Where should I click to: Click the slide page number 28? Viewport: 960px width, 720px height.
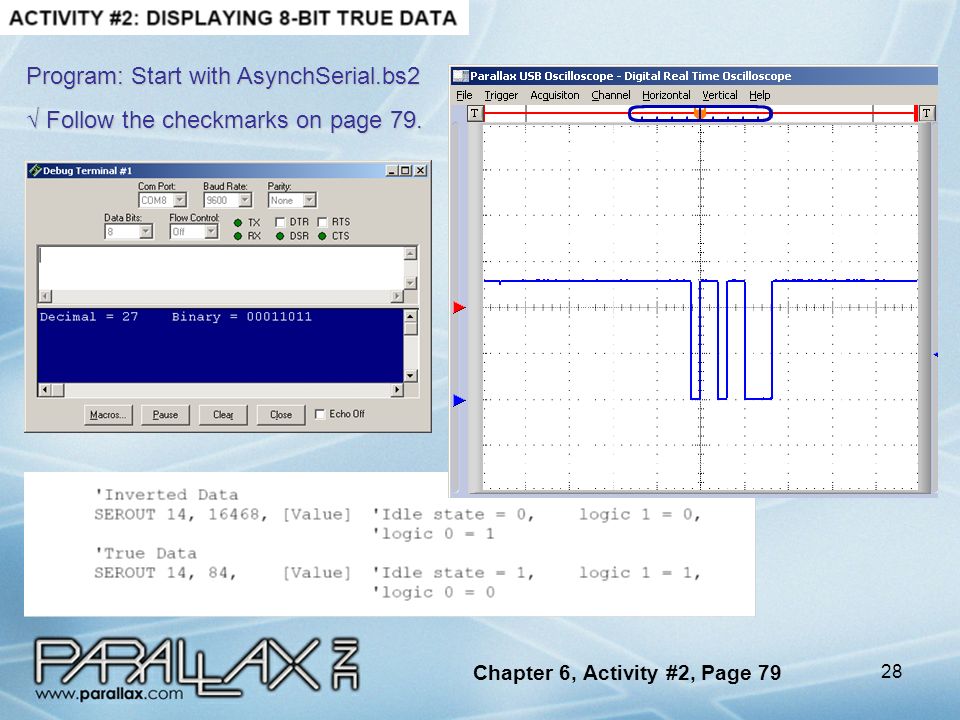click(891, 671)
